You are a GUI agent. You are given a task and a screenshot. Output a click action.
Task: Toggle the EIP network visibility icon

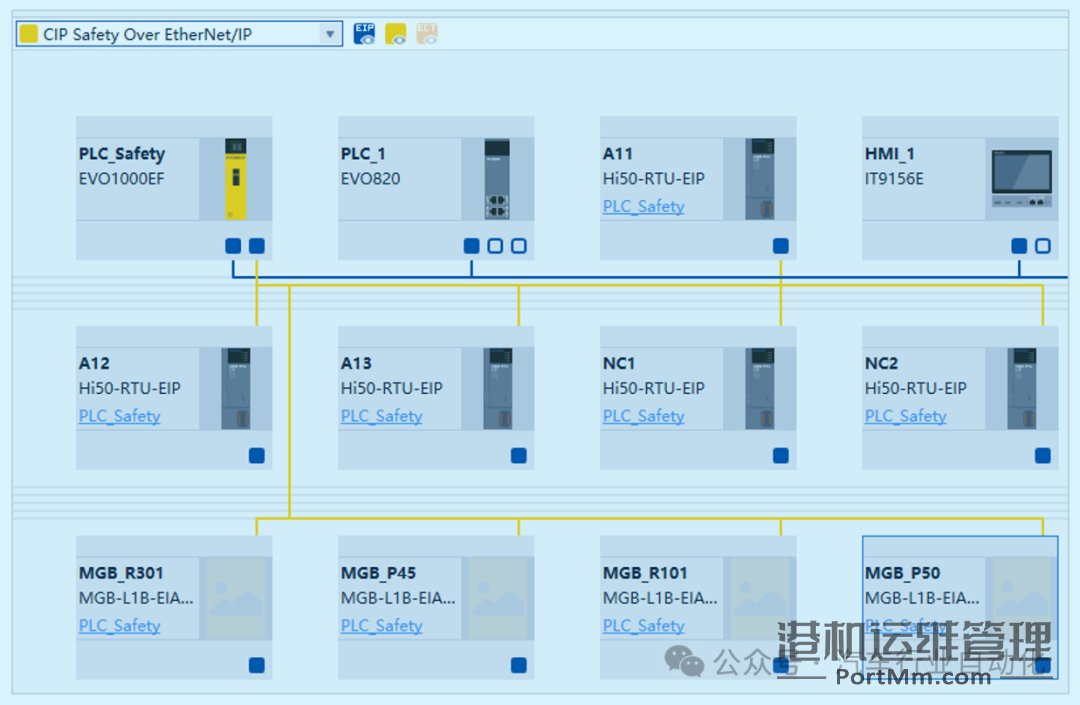363,33
